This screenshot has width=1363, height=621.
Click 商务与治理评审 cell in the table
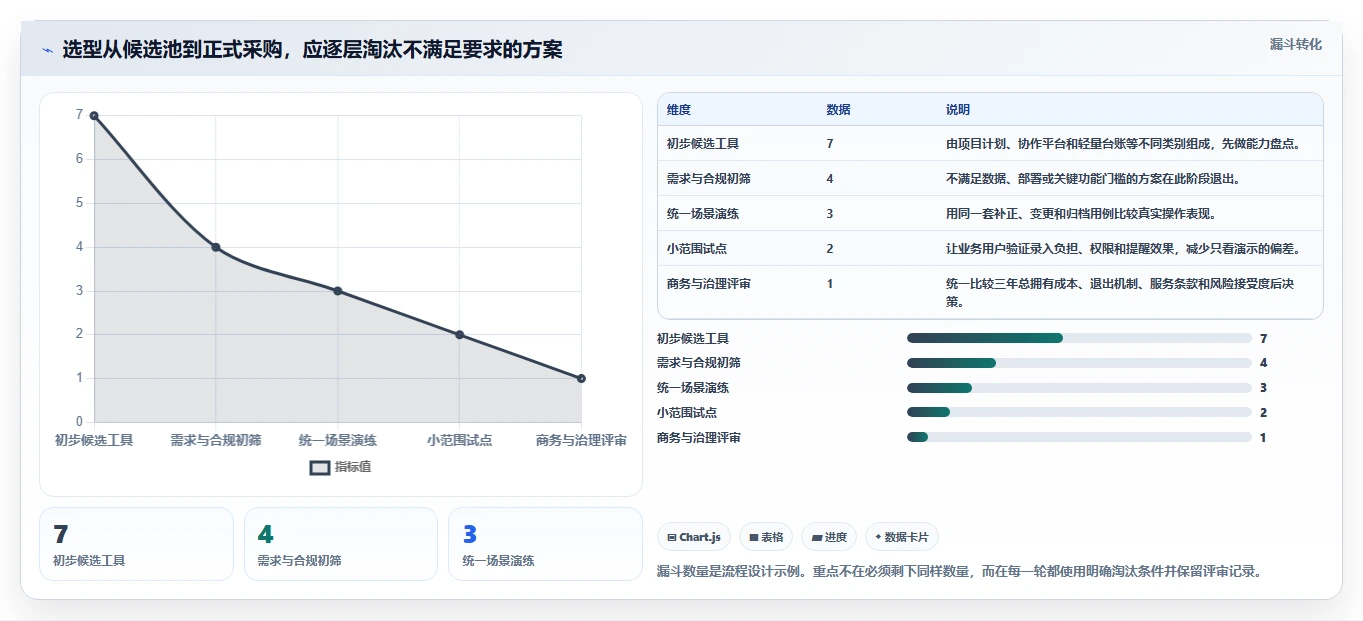[709, 284]
